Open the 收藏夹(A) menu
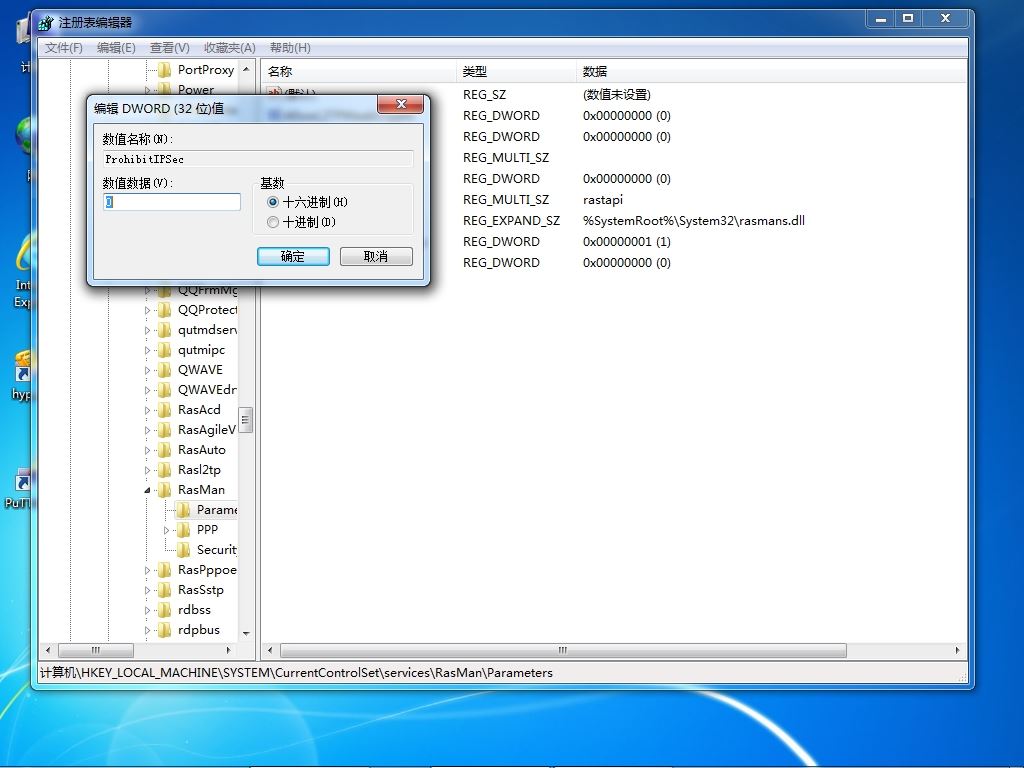Image resolution: width=1024 pixels, height=768 pixels. coord(230,48)
